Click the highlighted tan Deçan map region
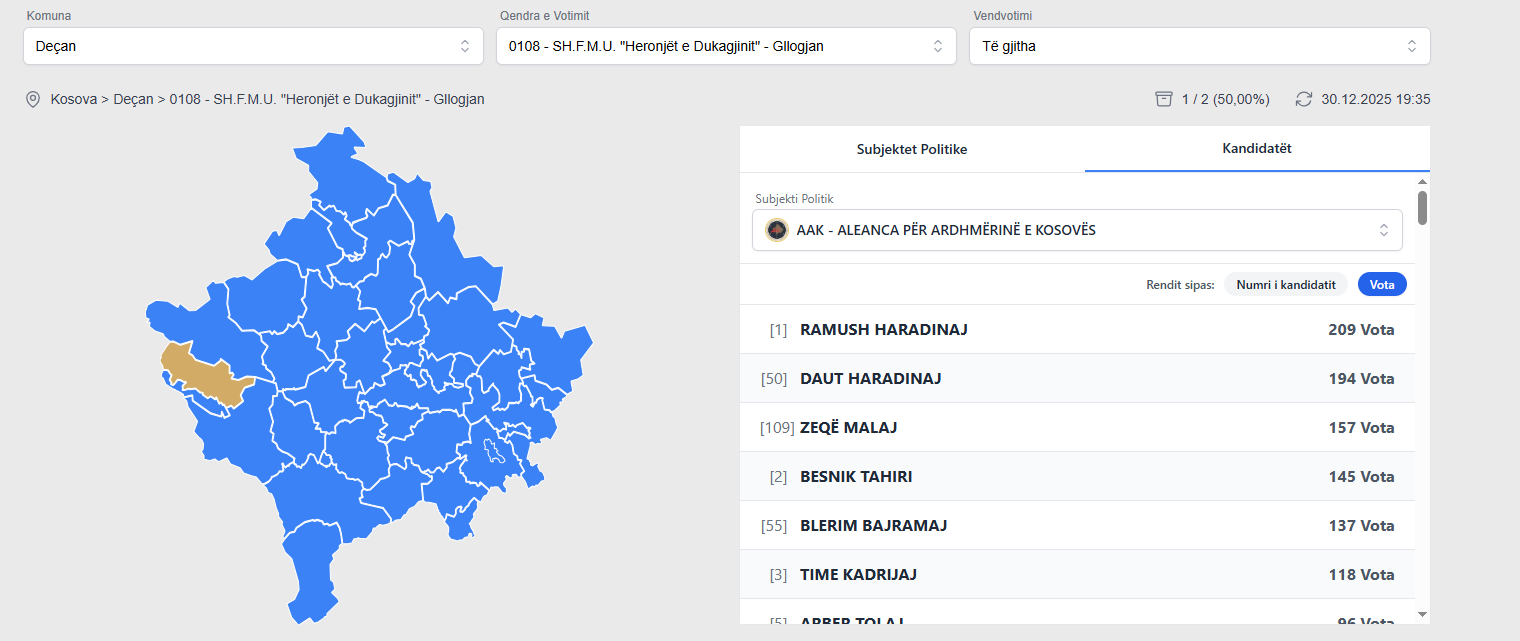 tap(205, 375)
